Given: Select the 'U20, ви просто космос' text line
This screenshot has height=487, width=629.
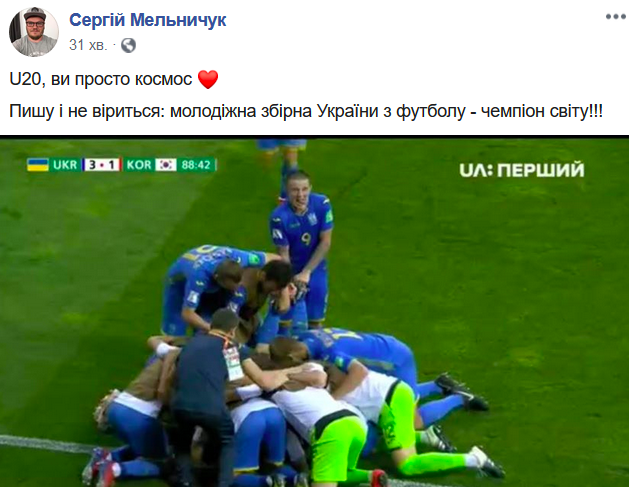Looking at the screenshot, I should point(101,79).
